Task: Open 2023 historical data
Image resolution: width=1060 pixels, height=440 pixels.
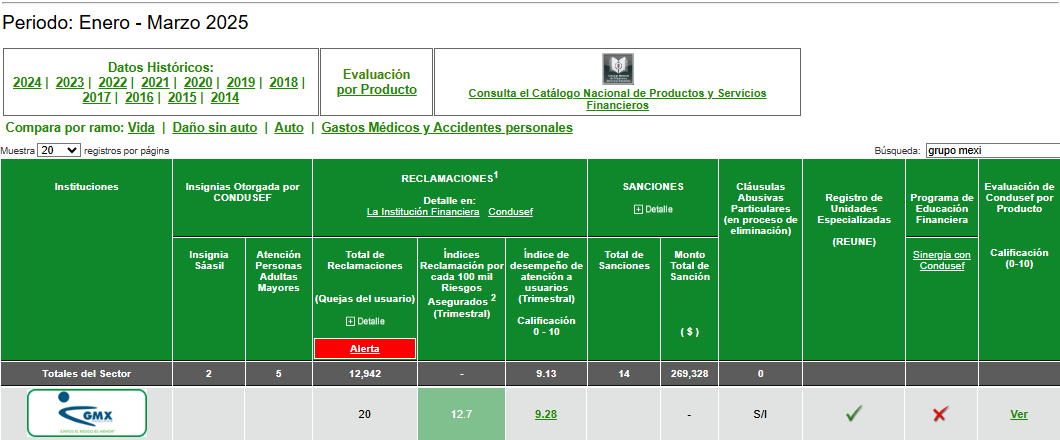Action: 70,82
